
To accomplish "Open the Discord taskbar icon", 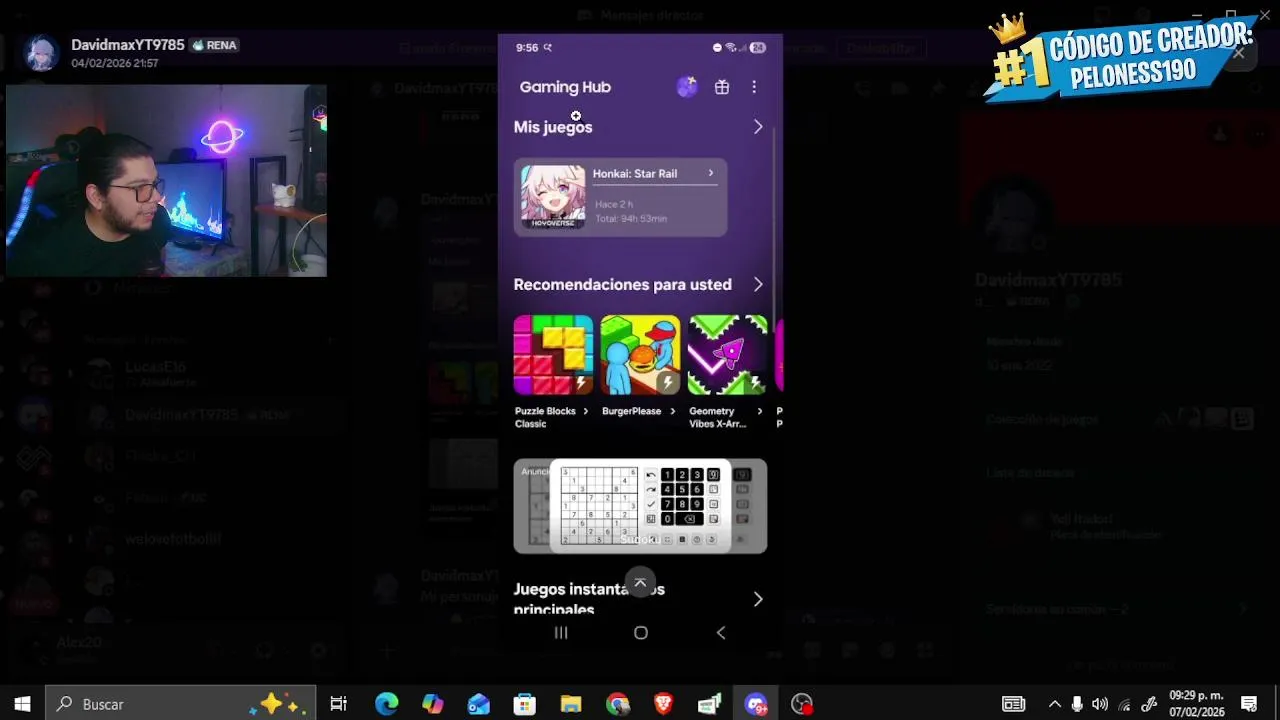I will click(x=756, y=704).
